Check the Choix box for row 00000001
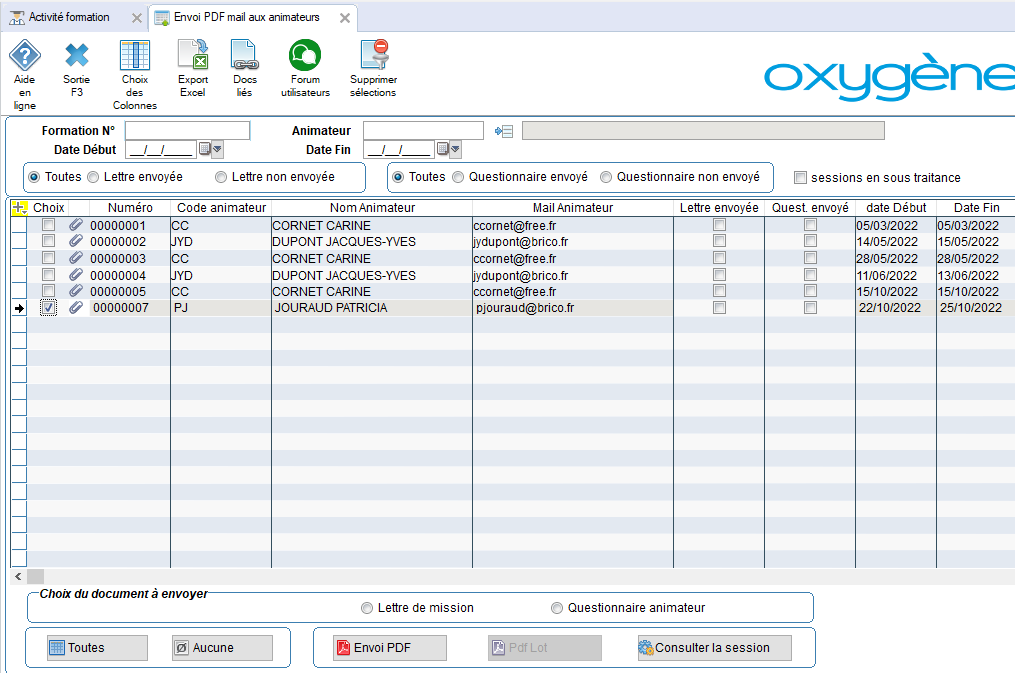The height and width of the screenshot is (673, 1015). [x=49, y=225]
